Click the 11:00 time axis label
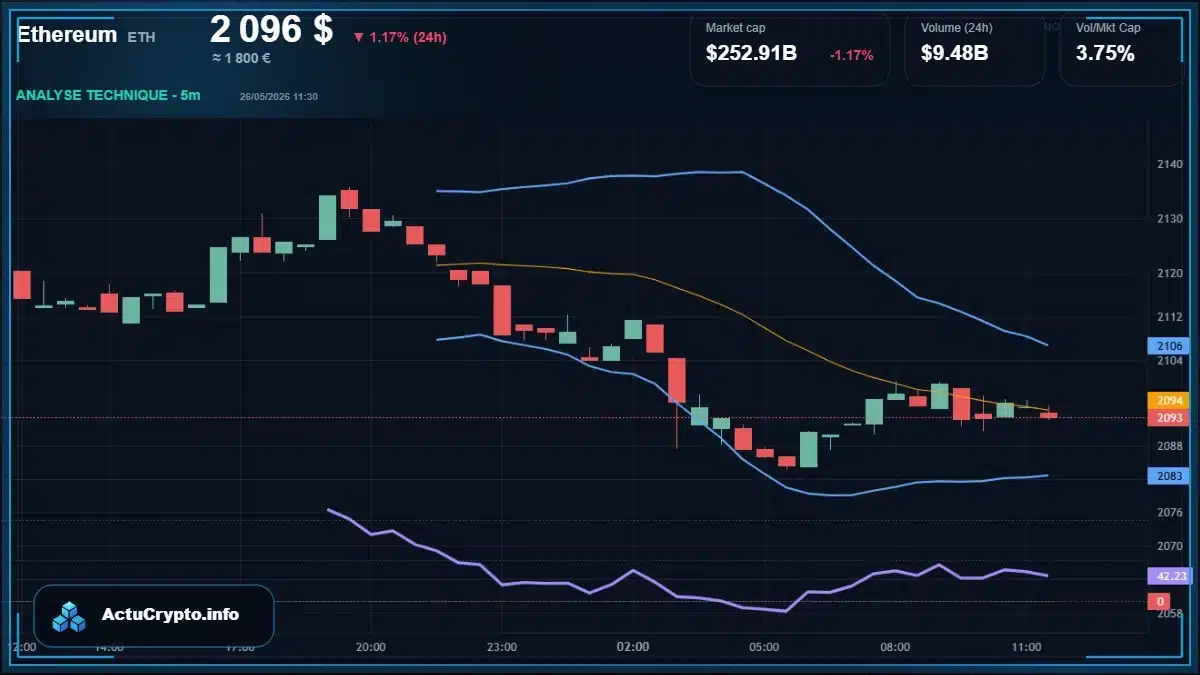 [x=1026, y=647]
